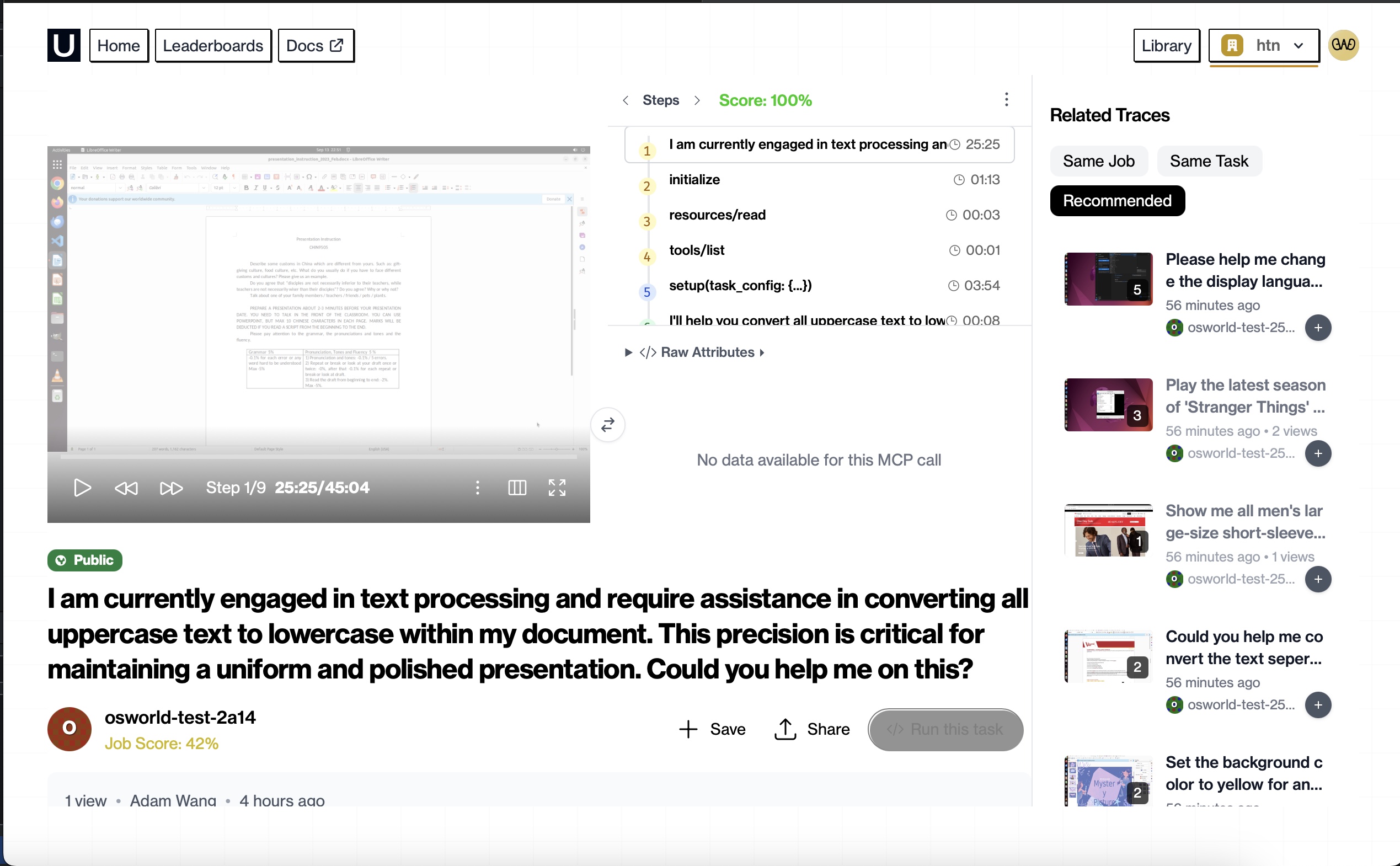Image resolution: width=1400 pixels, height=866 pixels.
Task: Click the video progress bar
Action: 318,457
